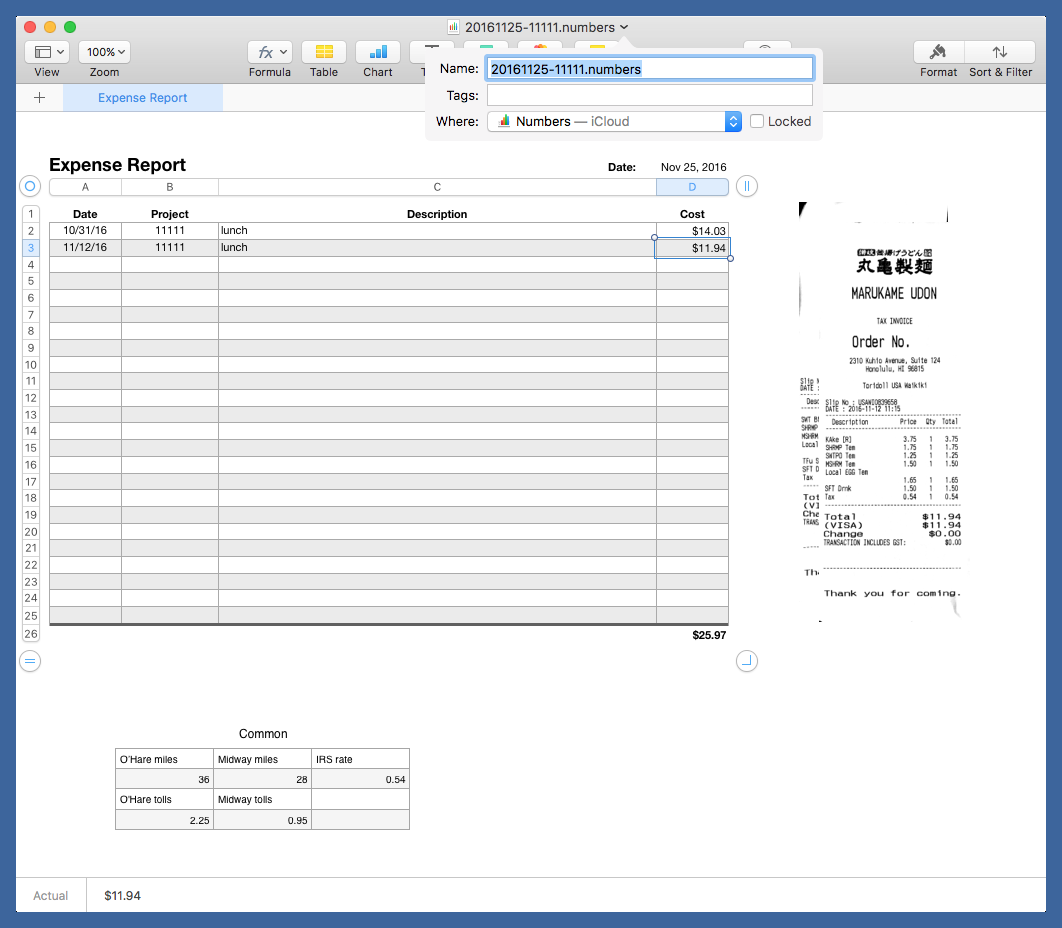Expand the Where location dropdown
The image size is (1062, 928).
coord(733,121)
